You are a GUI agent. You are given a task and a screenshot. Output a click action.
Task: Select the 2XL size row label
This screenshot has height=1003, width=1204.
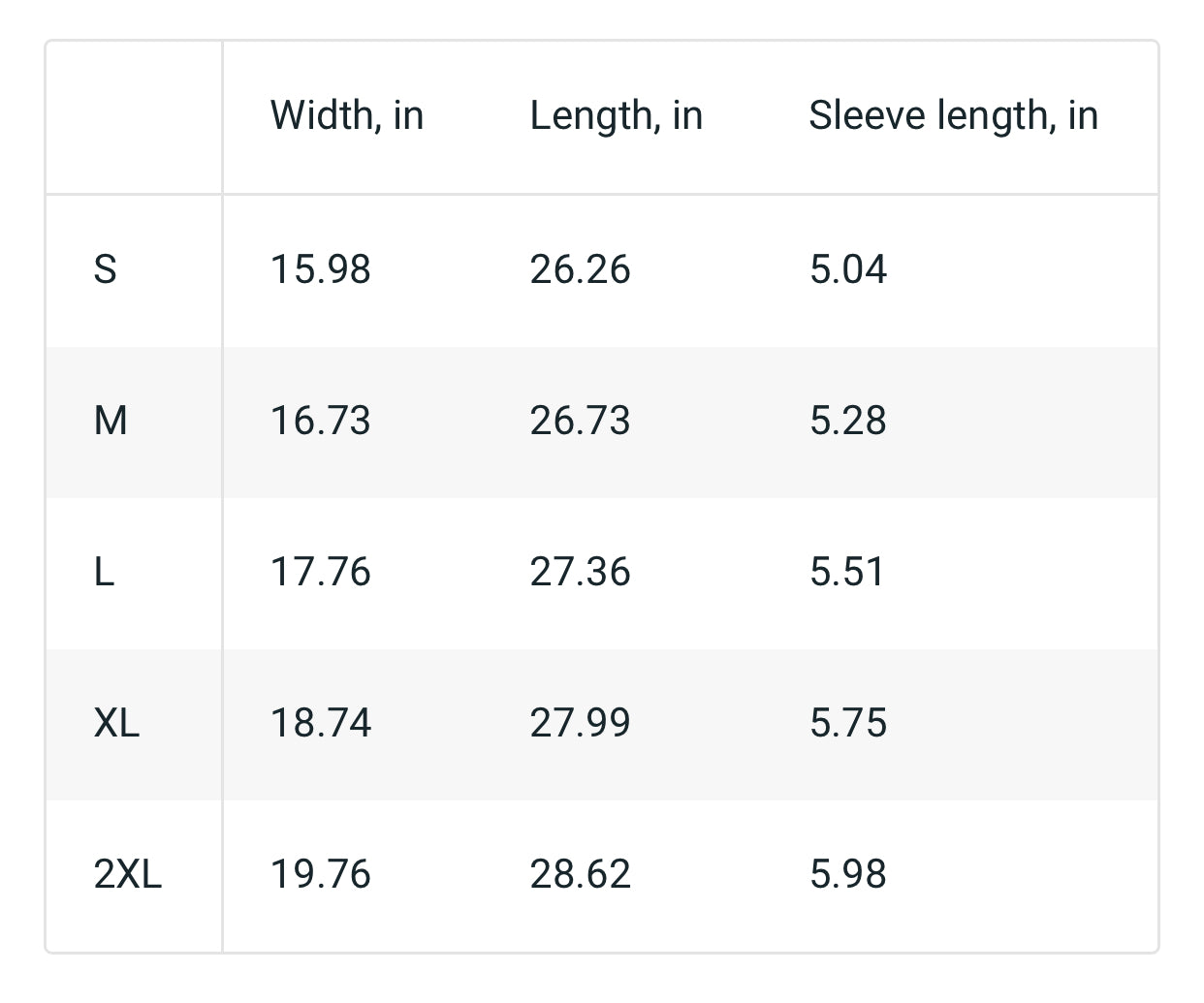[127, 874]
